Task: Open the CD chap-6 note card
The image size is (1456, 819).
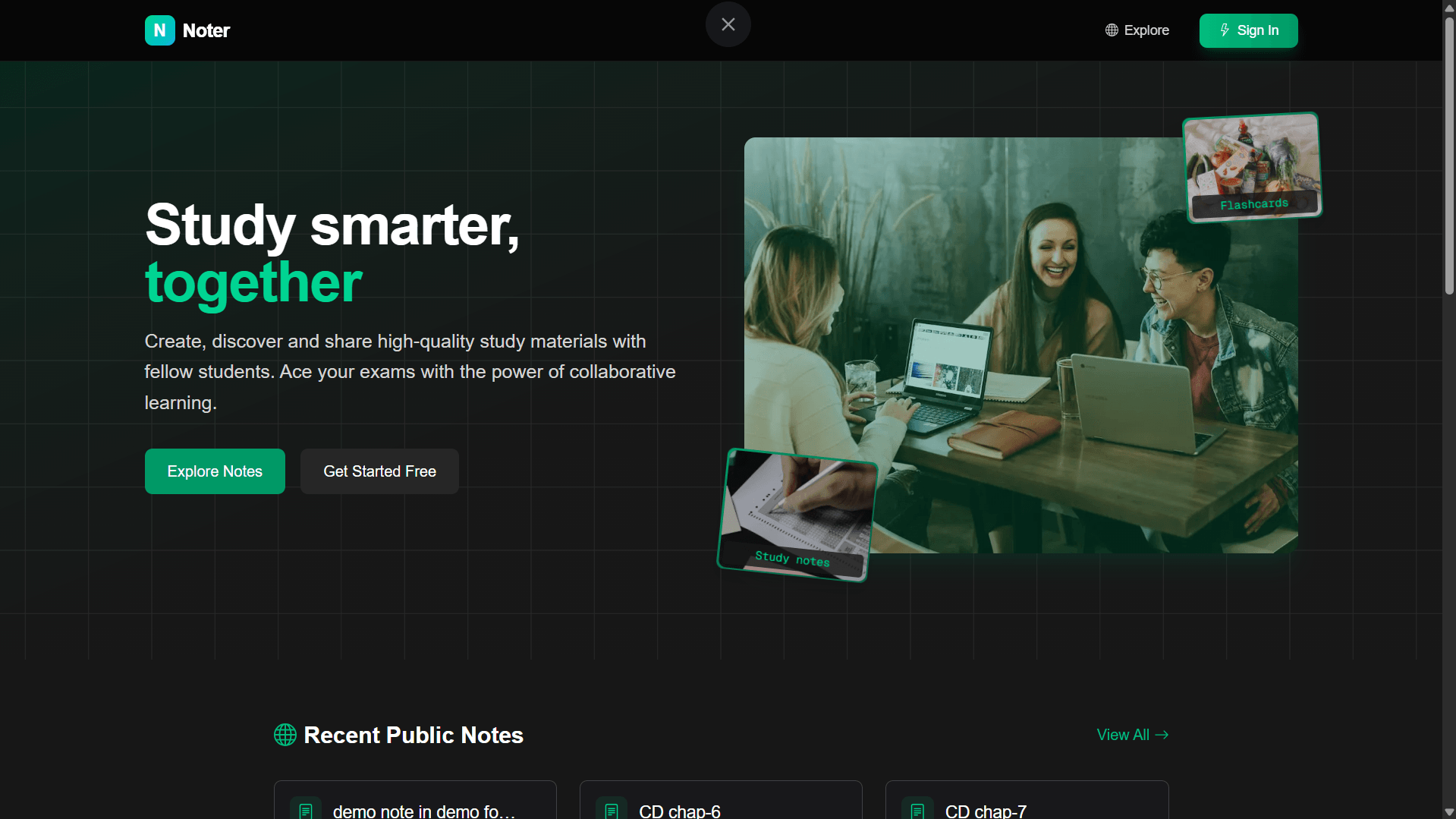Action: [x=720, y=805]
